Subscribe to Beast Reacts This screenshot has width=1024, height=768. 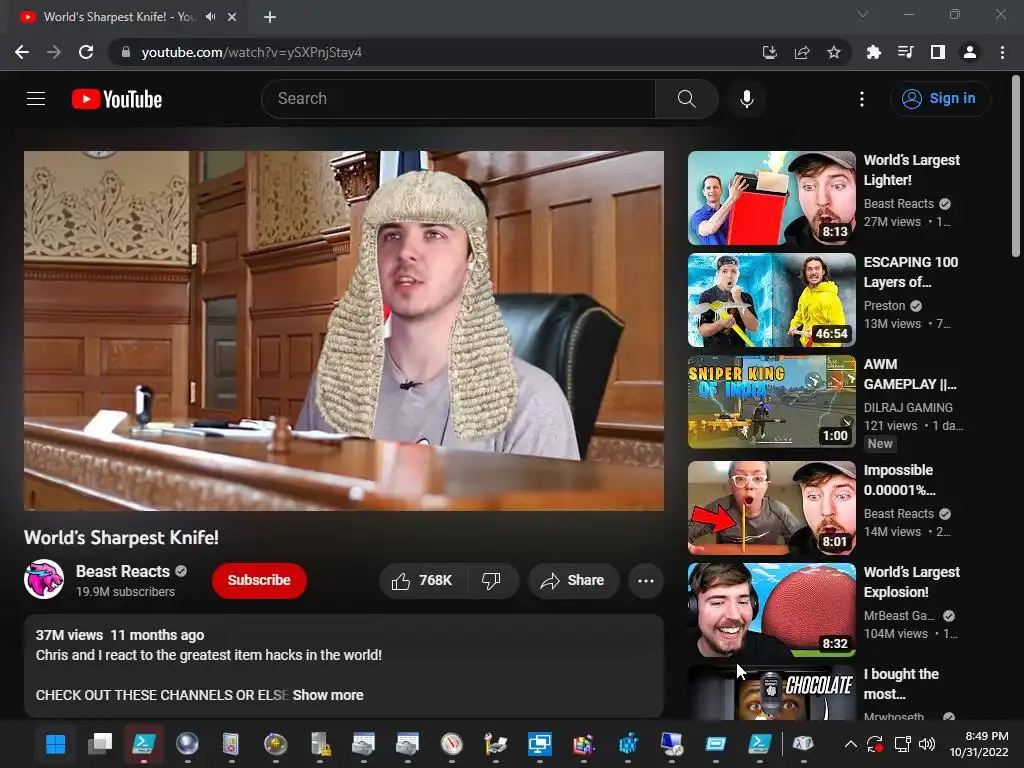click(259, 581)
